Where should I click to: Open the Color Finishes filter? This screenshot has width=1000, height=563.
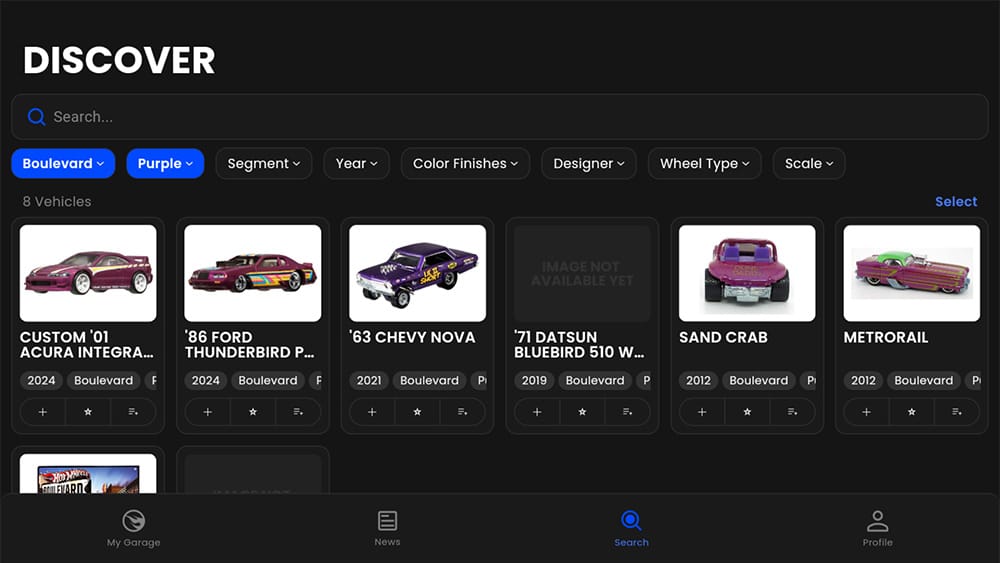pyautogui.click(x=466, y=163)
